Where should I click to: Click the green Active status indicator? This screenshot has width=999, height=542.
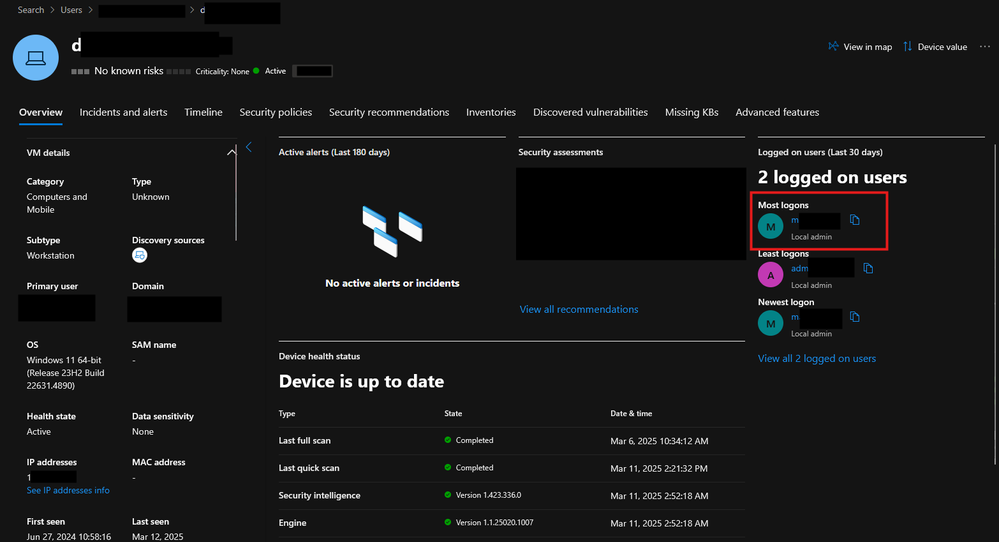(256, 71)
